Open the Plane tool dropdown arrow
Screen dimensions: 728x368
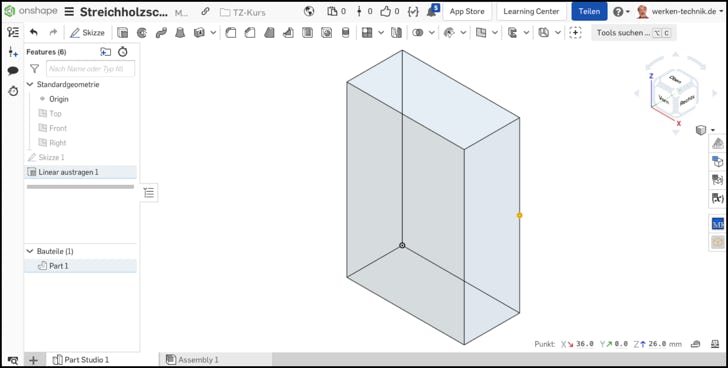point(495,32)
